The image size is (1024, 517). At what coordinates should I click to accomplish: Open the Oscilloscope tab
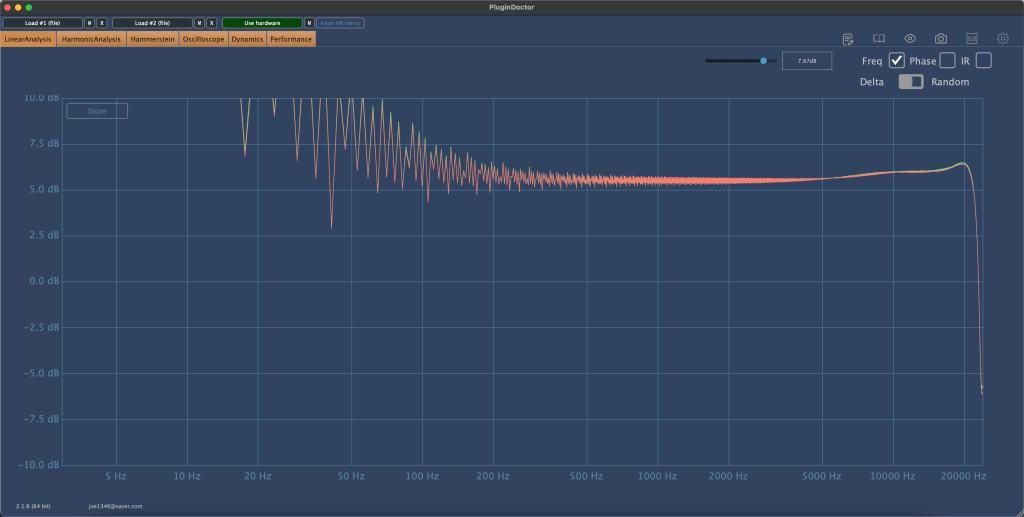pos(203,39)
